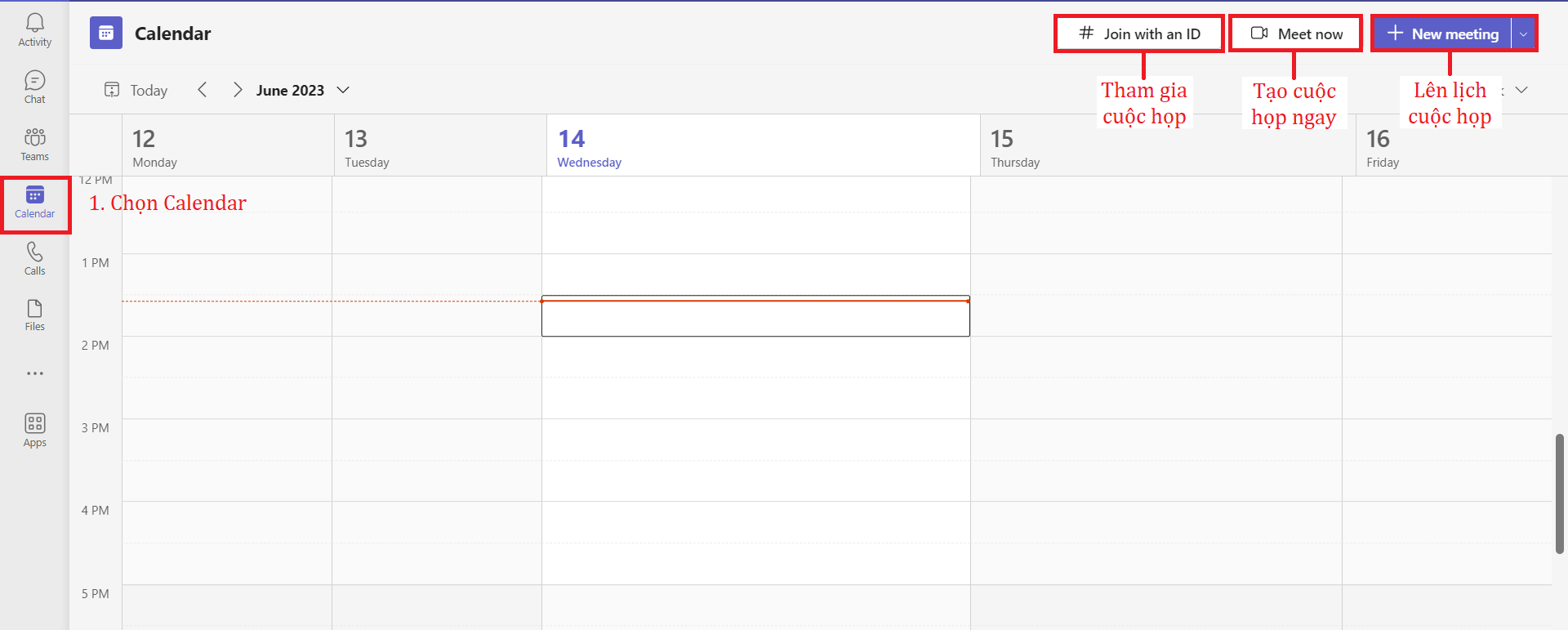The height and width of the screenshot is (630, 1568).
Task: Click the Meet now button
Action: pyautogui.click(x=1296, y=34)
